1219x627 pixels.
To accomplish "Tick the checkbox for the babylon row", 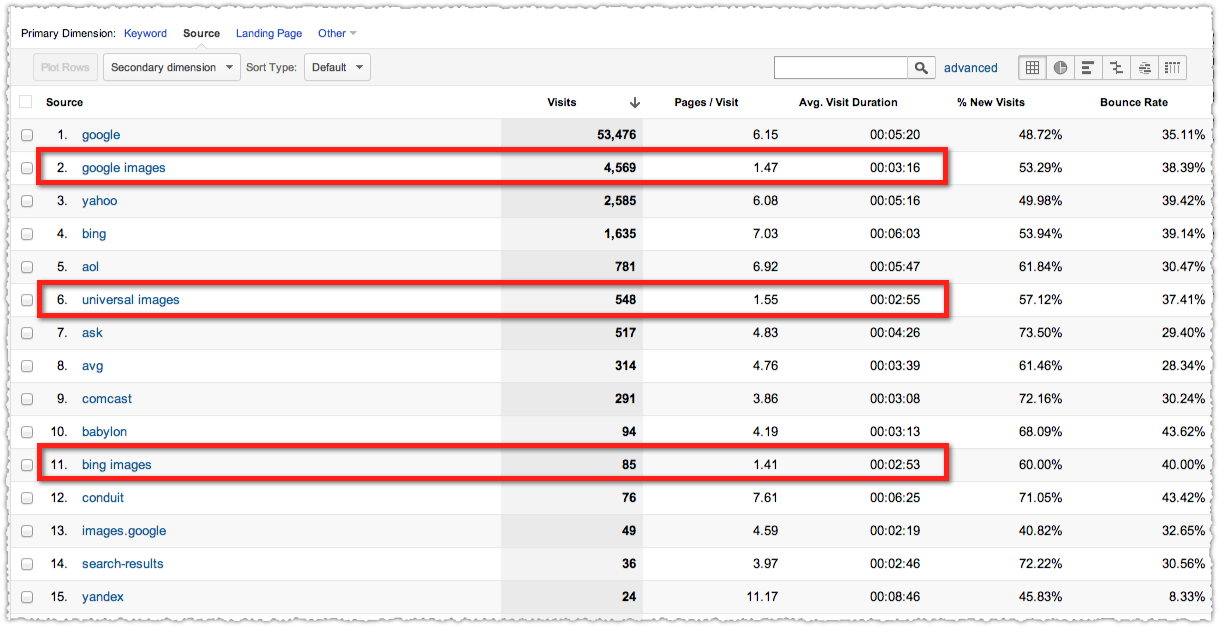I will point(27,432).
